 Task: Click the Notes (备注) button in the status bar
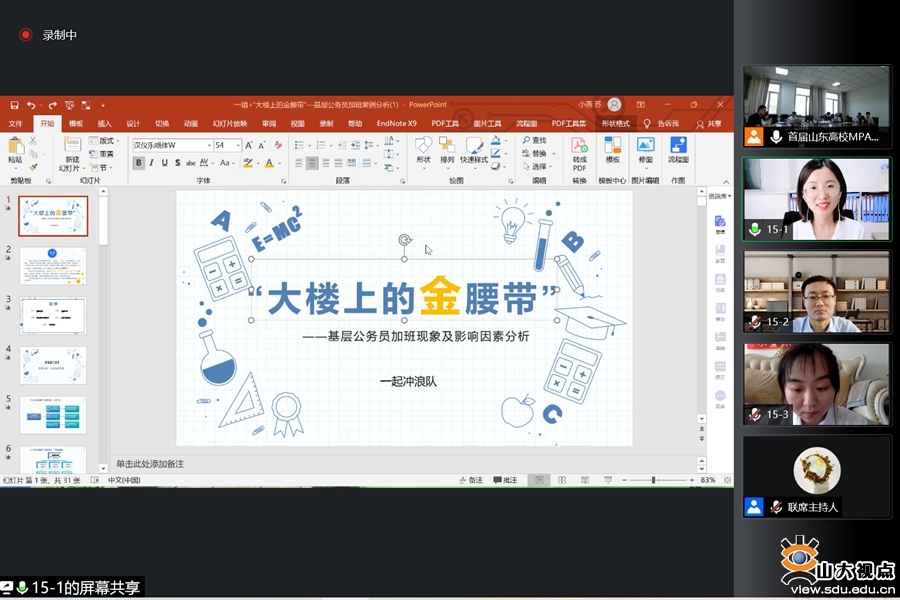tap(471, 481)
